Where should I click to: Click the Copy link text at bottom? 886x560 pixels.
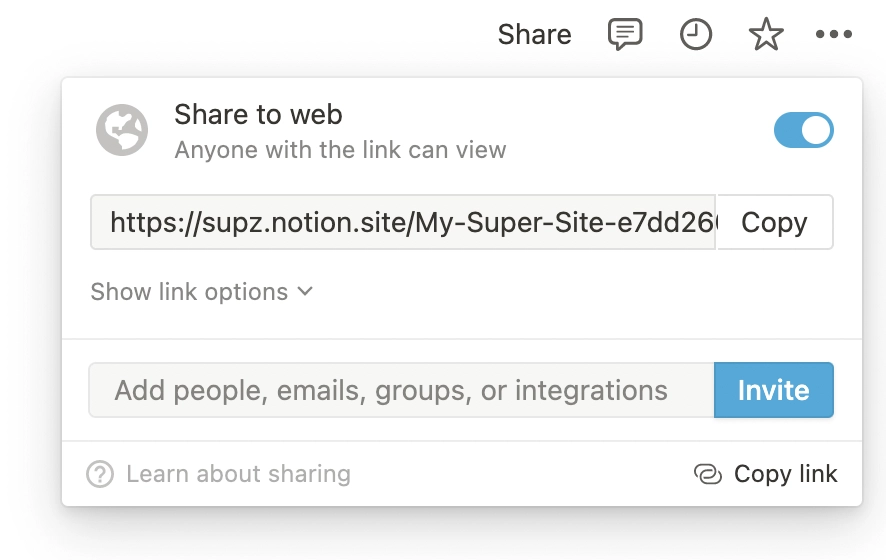click(x=785, y=474)
